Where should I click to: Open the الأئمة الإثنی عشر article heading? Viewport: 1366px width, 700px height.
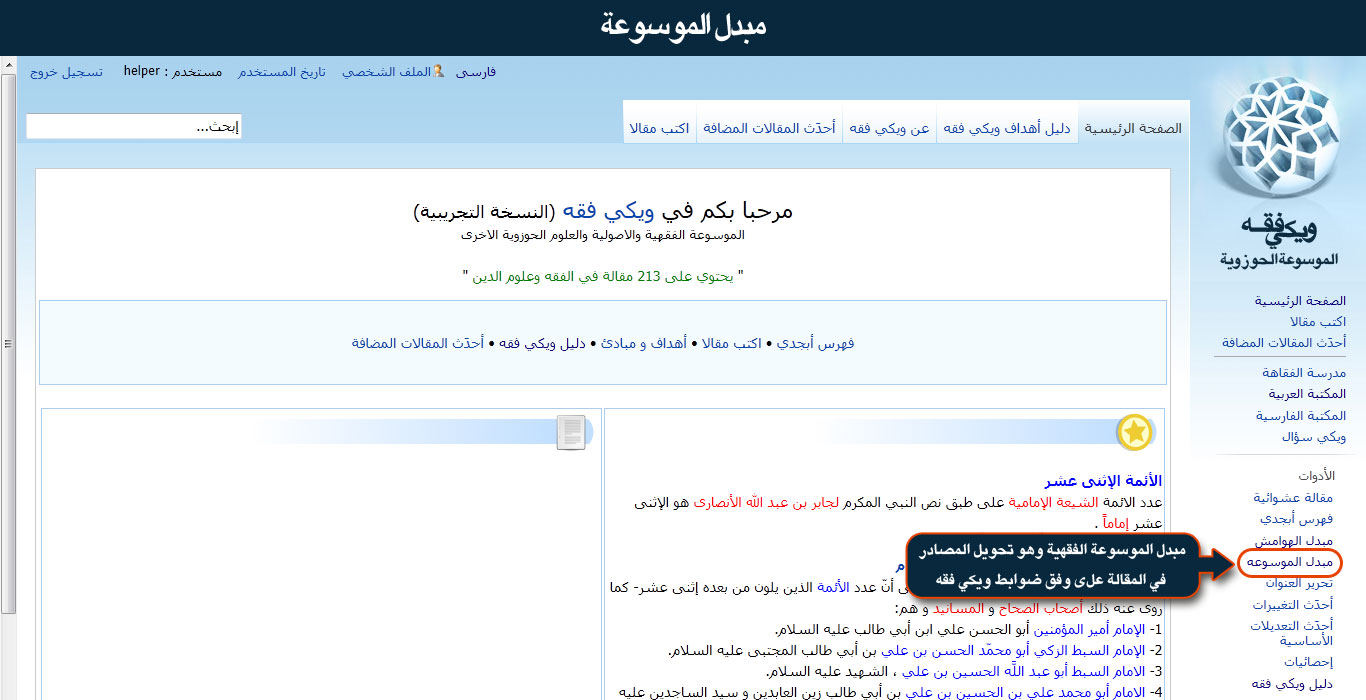1104,481
